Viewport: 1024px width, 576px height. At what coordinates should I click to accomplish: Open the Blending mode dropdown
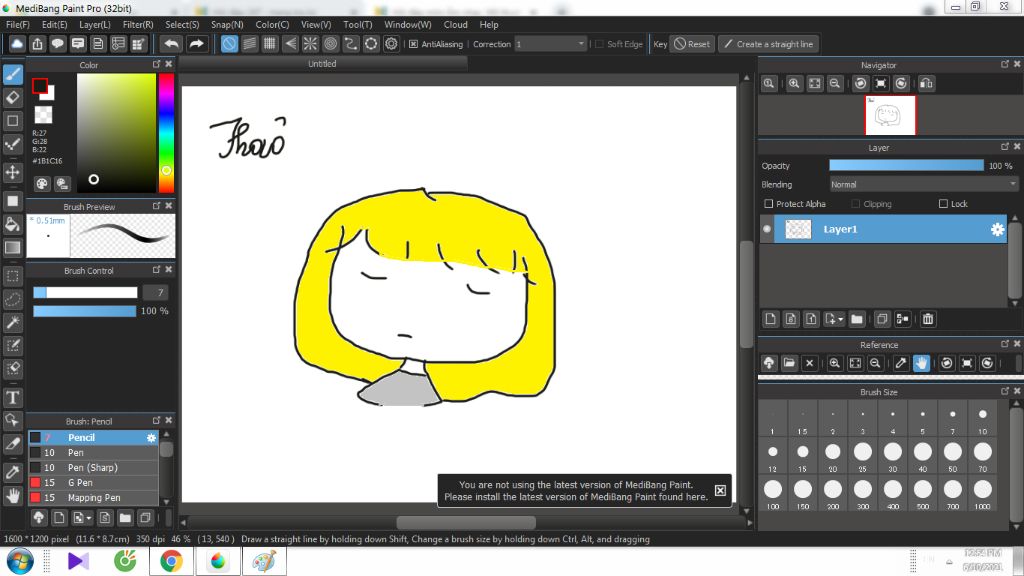tap(923, 185)
